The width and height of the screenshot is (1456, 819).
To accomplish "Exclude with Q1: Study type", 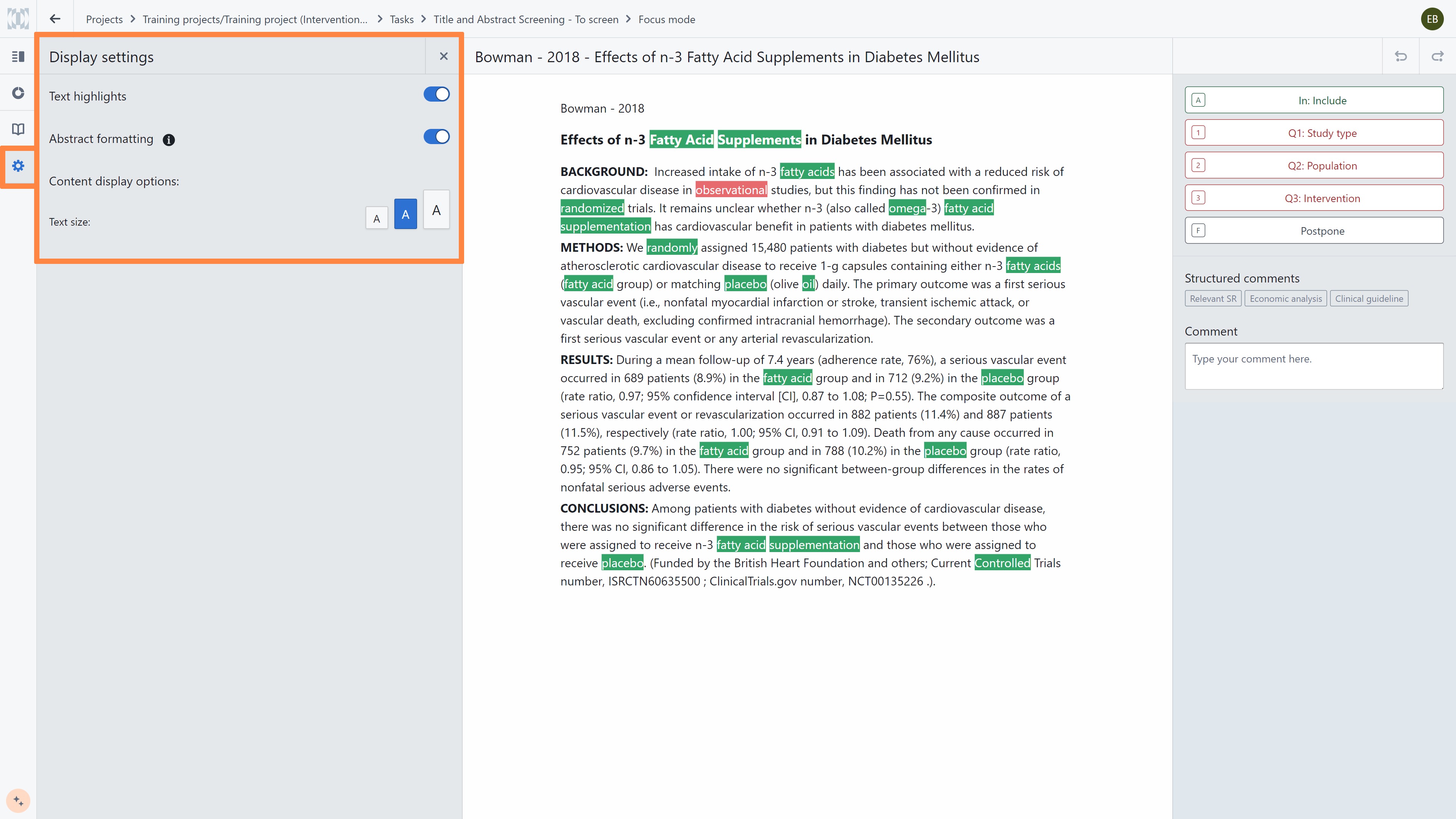I will tap(1313, 133).
